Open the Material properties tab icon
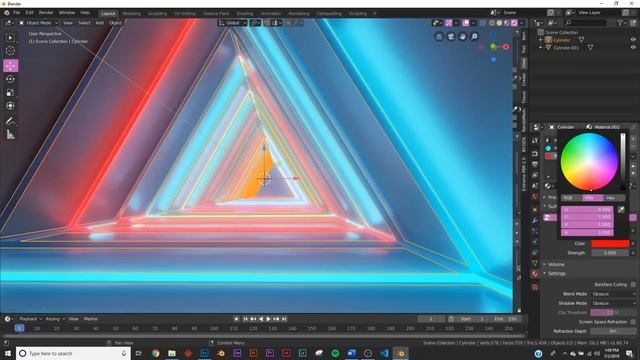Screen dimensions: 640x360 point(535,274)
